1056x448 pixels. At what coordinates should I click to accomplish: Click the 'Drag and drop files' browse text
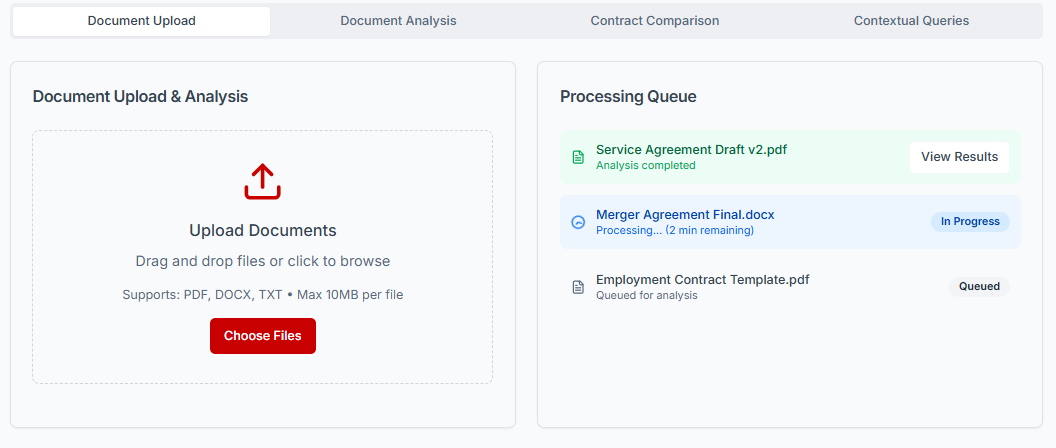tap(262, 262)
